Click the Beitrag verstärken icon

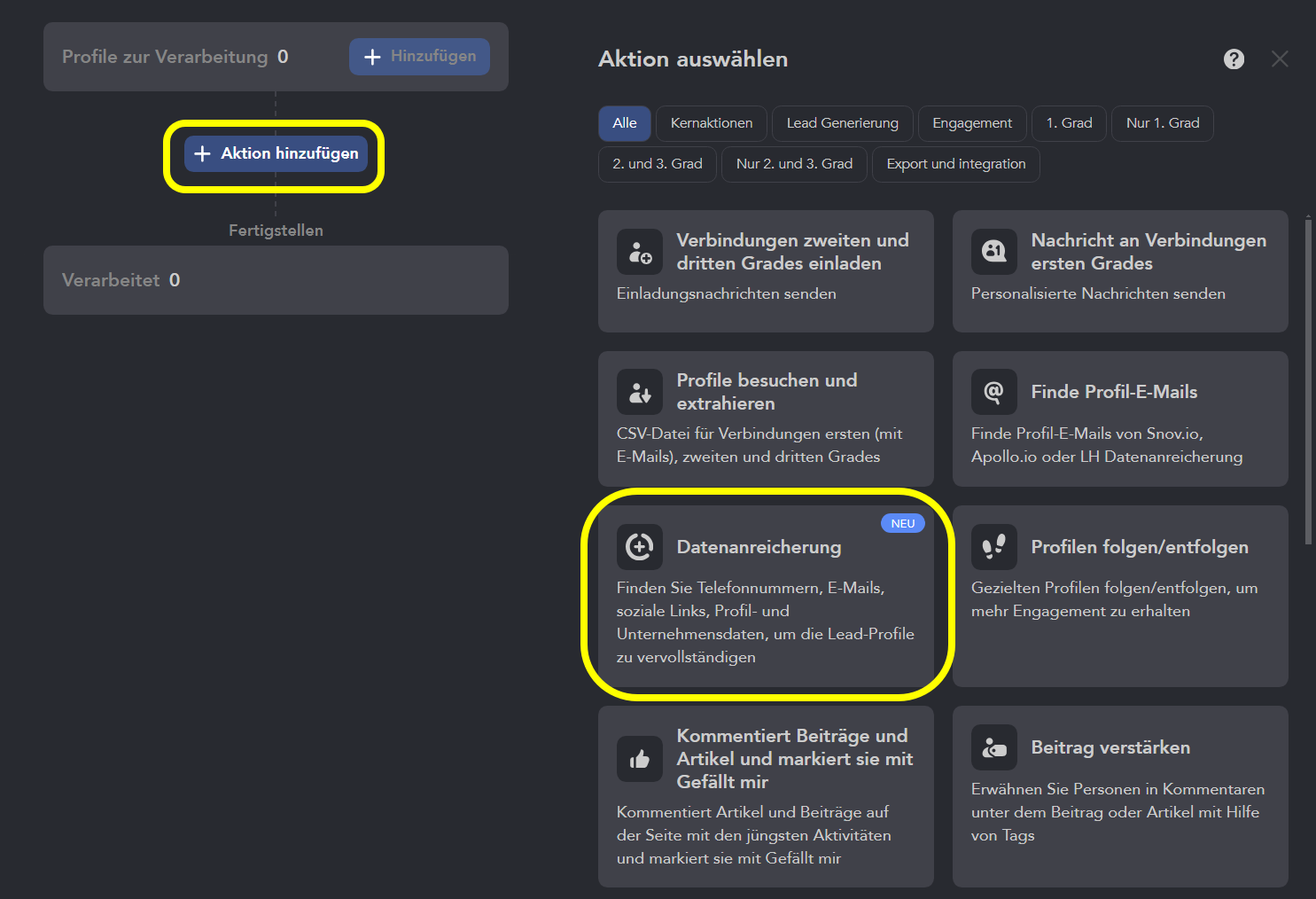click(x=993, y=747)
